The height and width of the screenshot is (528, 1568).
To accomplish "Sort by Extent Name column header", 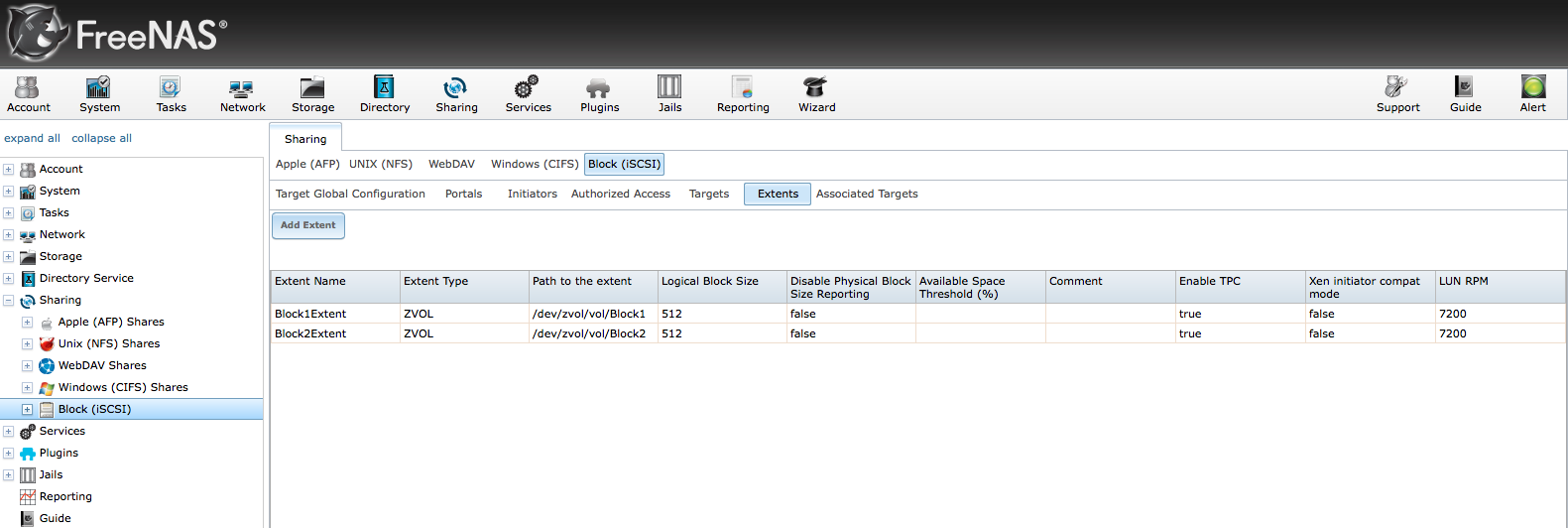I will 335,287.
